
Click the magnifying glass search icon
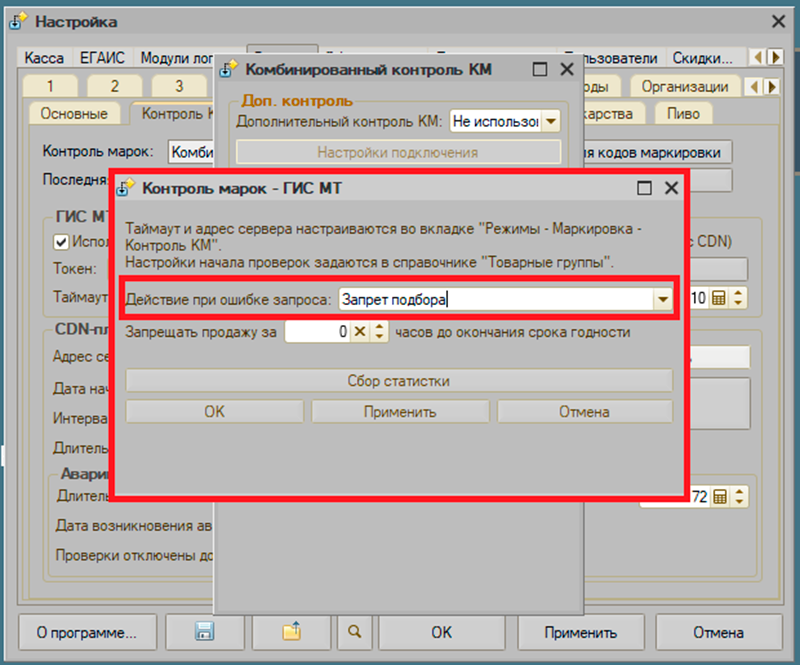tap(355, 632)
